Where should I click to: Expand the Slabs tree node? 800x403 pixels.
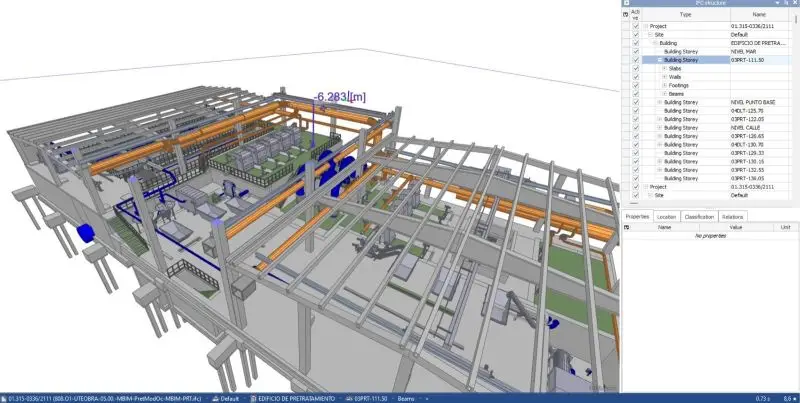(663, 69)
